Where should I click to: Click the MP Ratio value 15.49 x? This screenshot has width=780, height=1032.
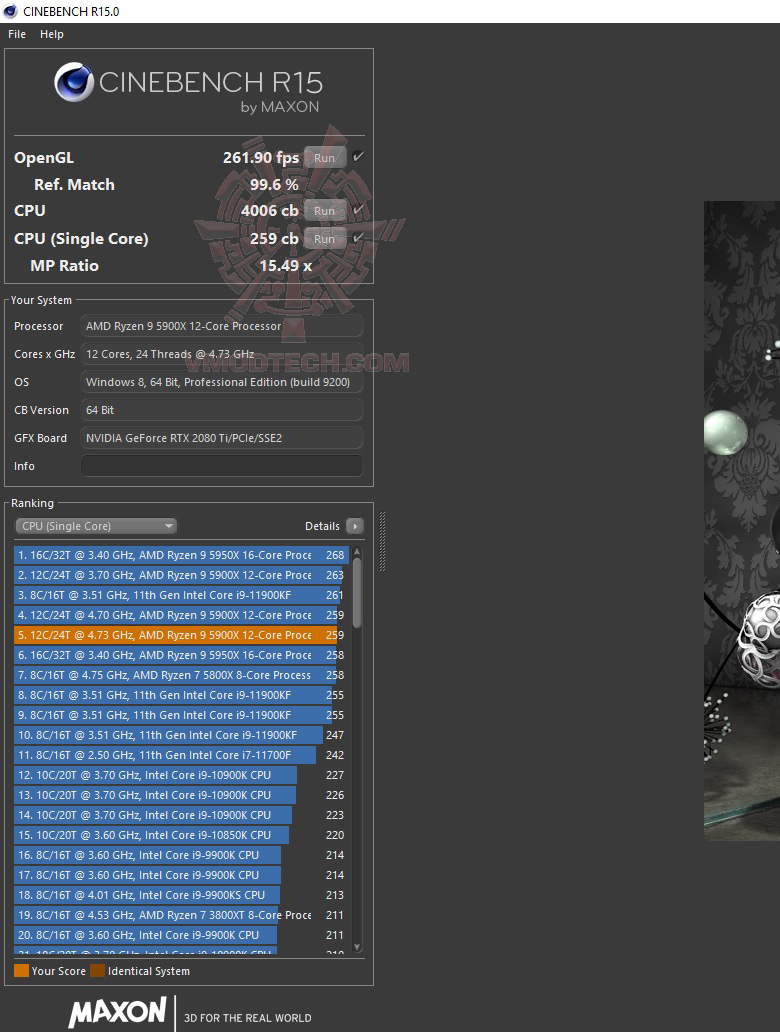286,266
